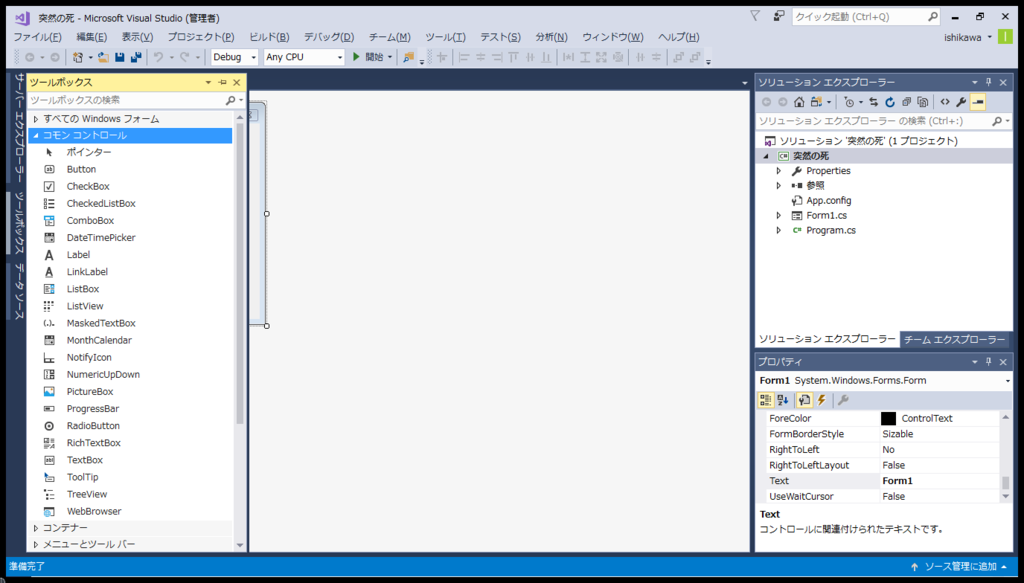The width and height of the screenshot is (1024, 583).
Task: Toggle Preview Selected Items button in Solution Explorer
Action: click(978, 102)
